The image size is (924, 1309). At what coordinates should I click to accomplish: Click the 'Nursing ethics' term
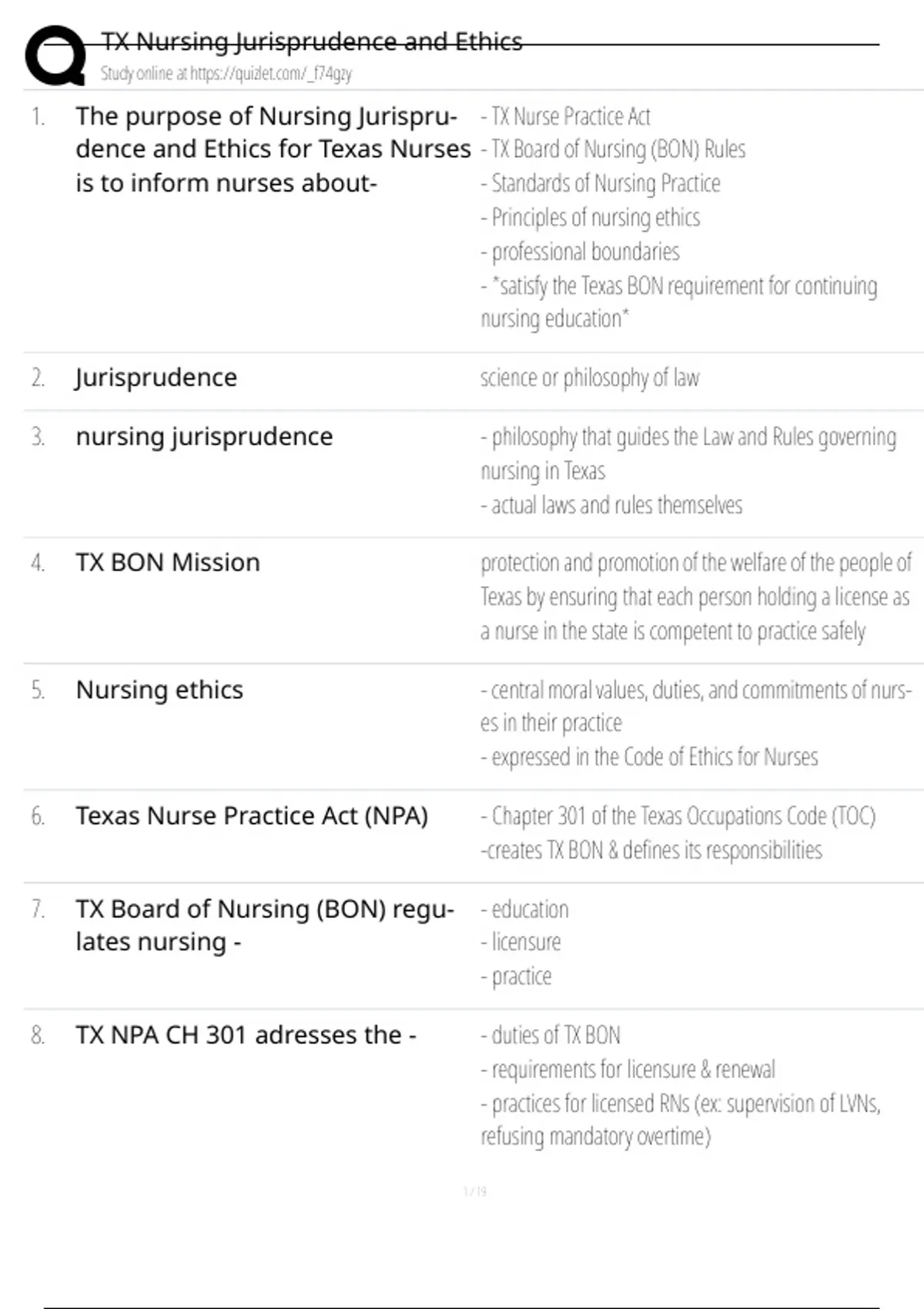pyautogui.click(x=159, y=690)
